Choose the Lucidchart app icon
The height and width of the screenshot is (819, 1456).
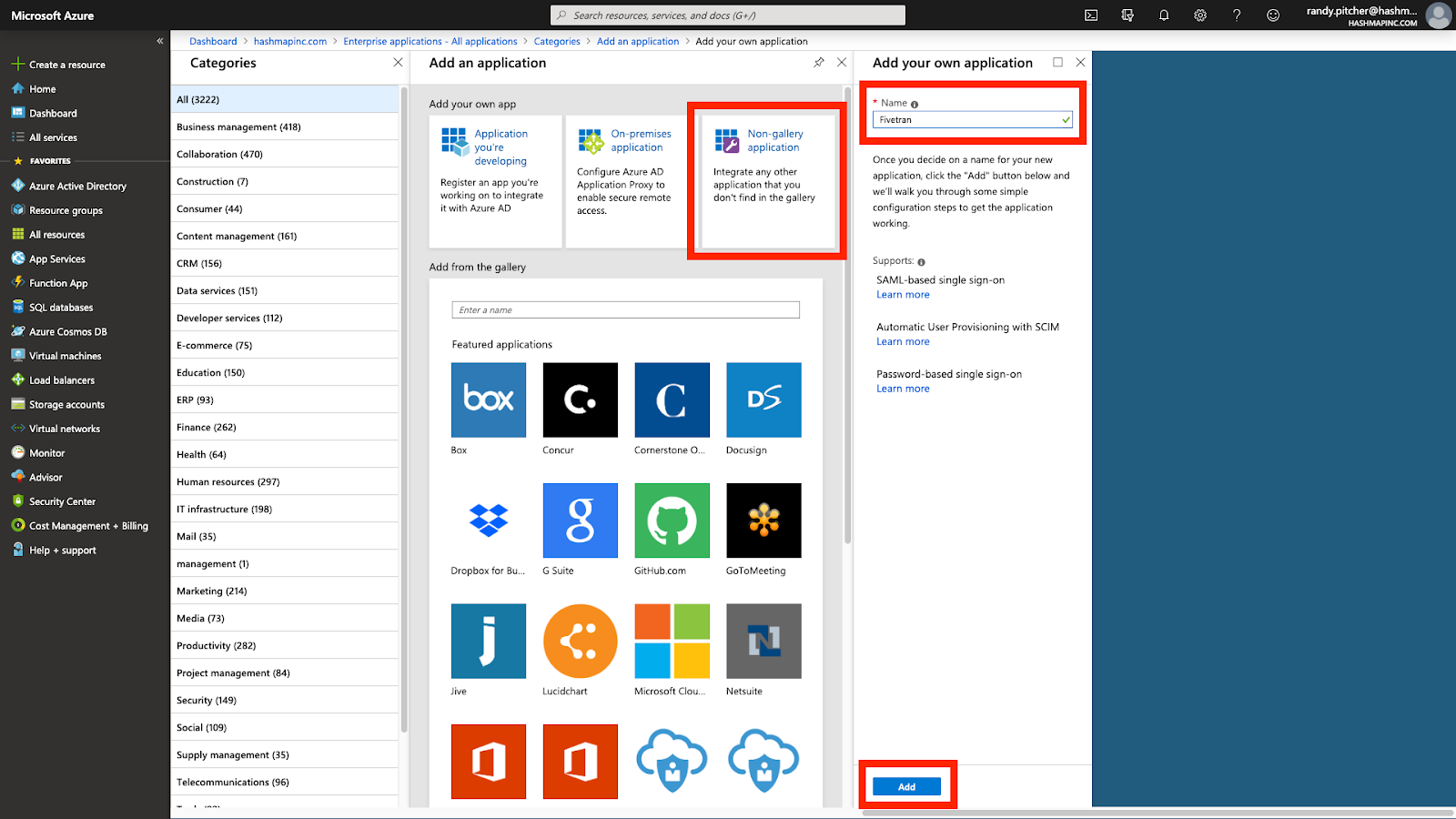click(x=581, y=642)
